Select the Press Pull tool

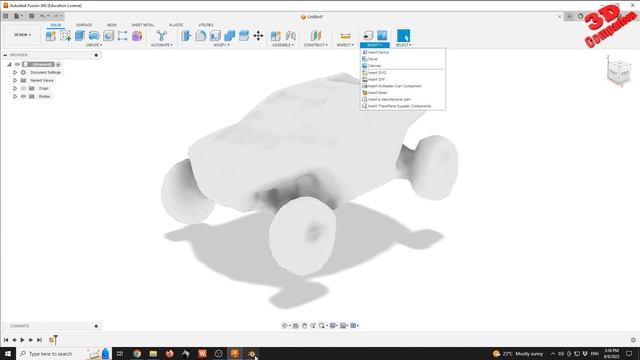click(186, 36)
